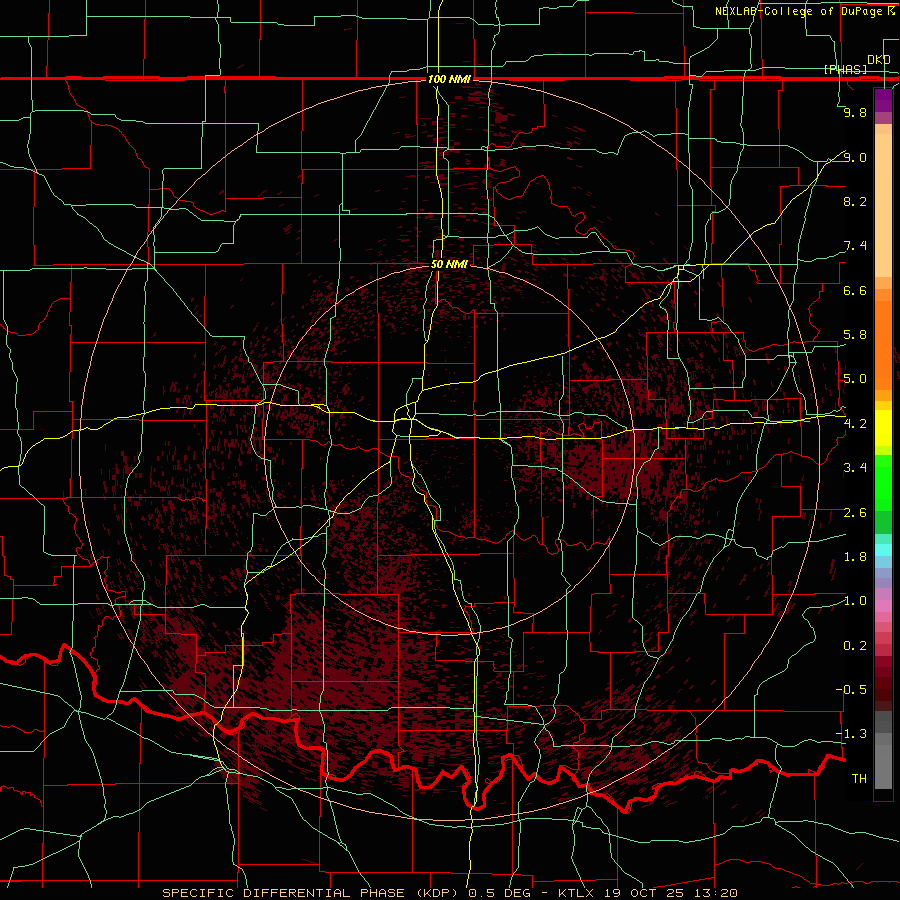Click the 5.8 value on the color scale
This screenshot has height=900, width=900.
click(855, 335)
